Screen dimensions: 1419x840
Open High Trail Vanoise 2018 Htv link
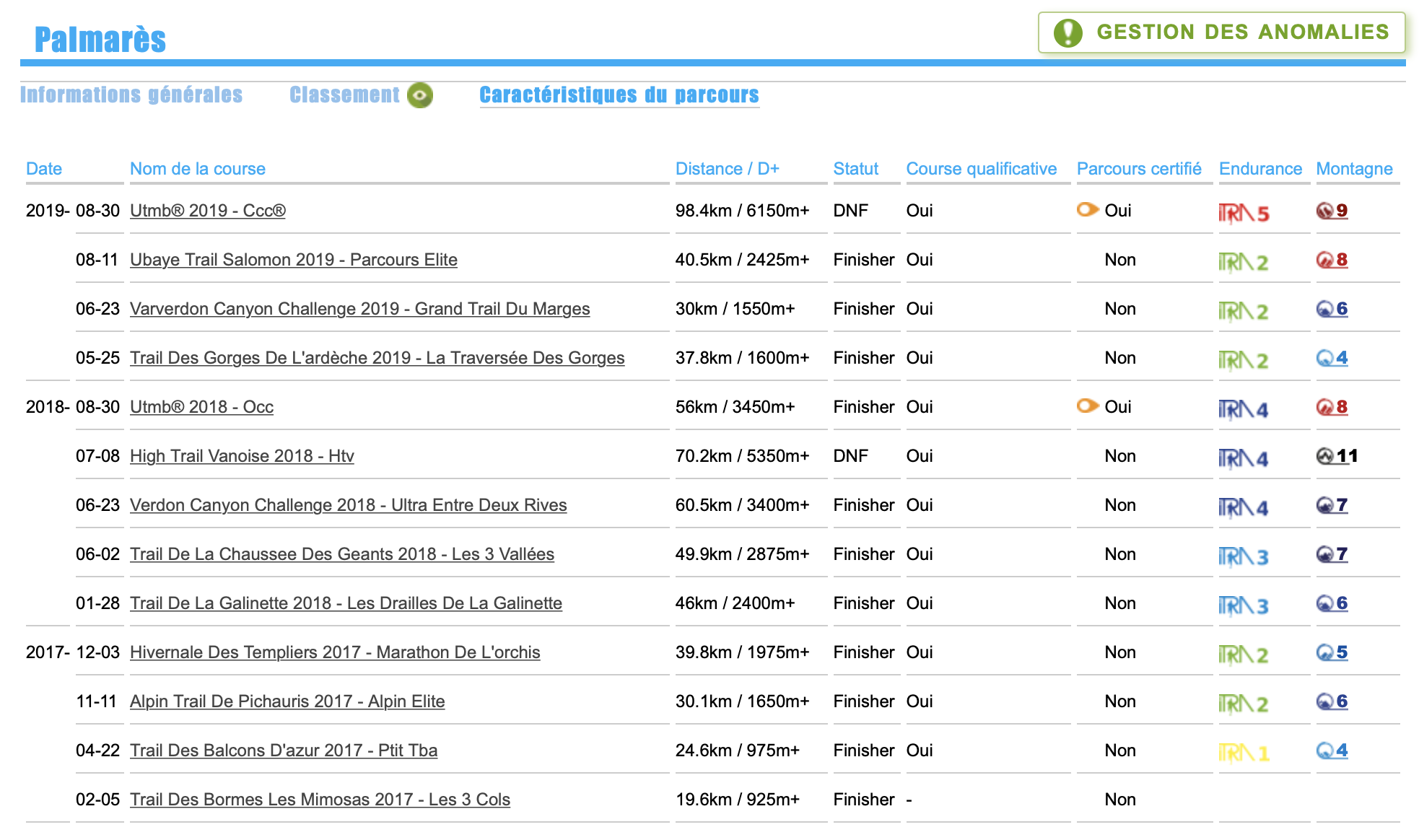coord(242,456)
